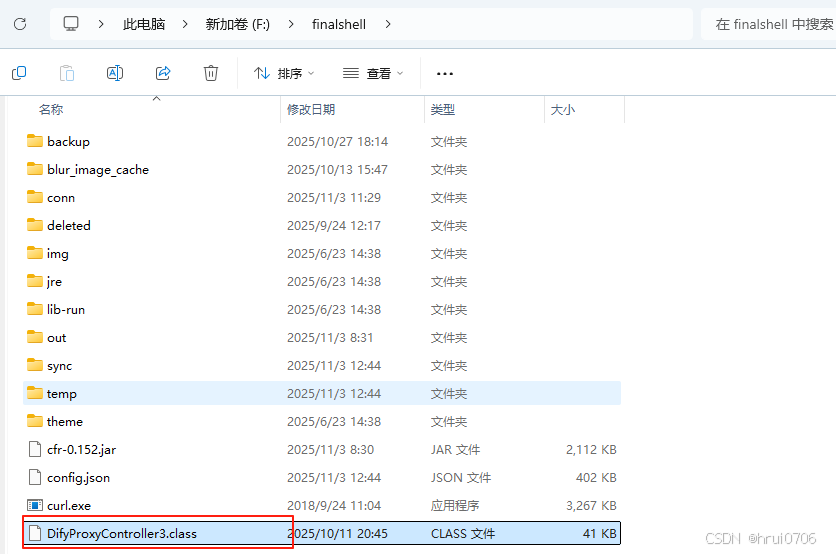Click the Copy icon in toolbar
This screenshot has width=836, height=554.
(x=19, y=73)
